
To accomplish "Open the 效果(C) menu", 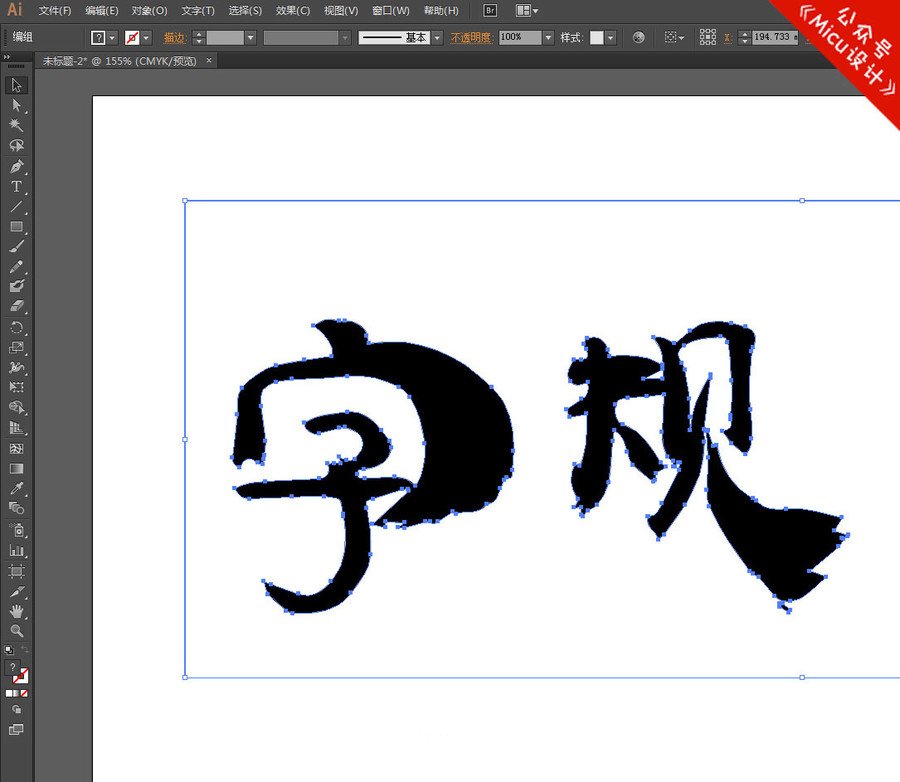I will [x=293, y=11].
